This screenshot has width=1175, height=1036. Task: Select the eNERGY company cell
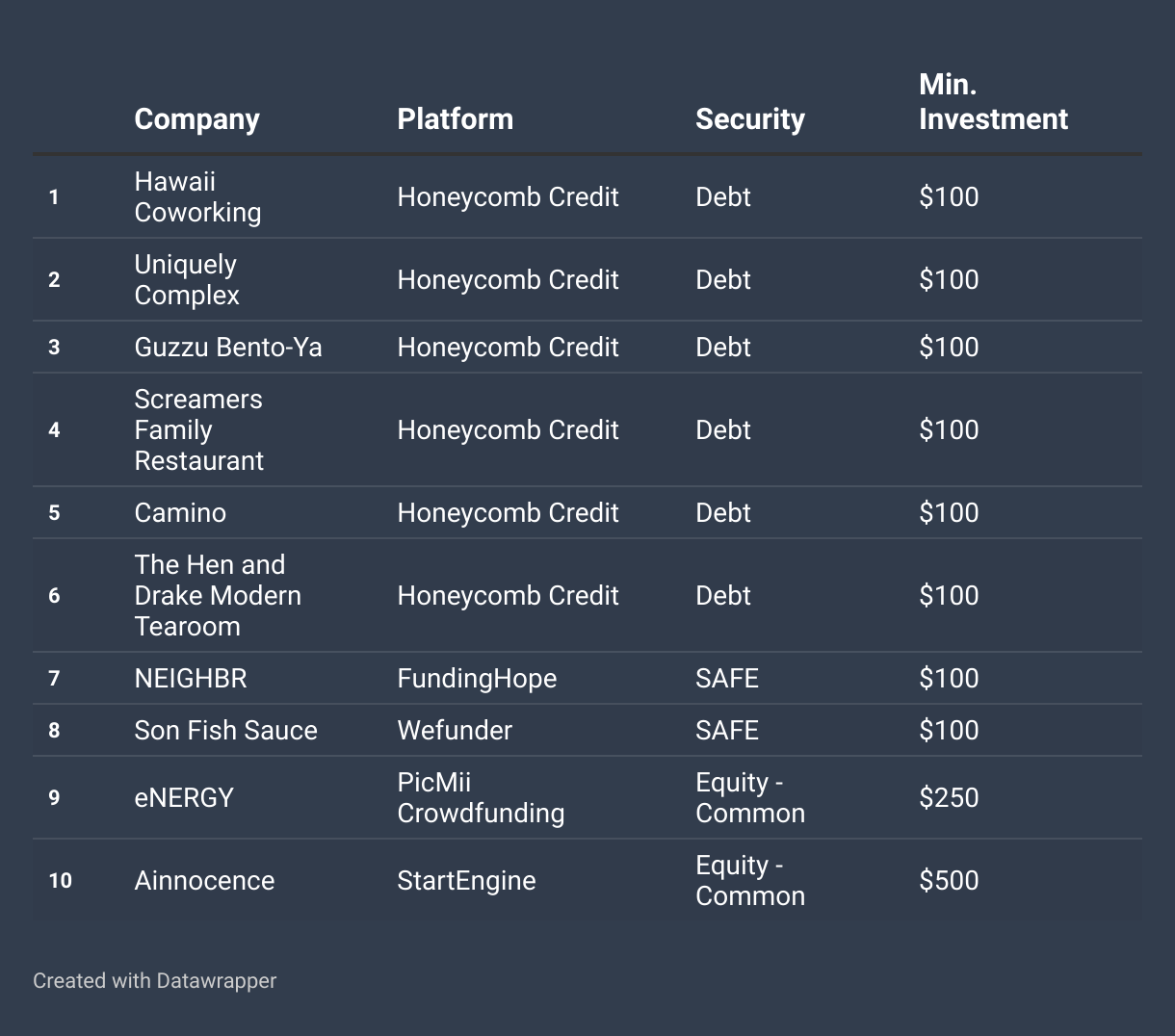[x=184, y=798]
